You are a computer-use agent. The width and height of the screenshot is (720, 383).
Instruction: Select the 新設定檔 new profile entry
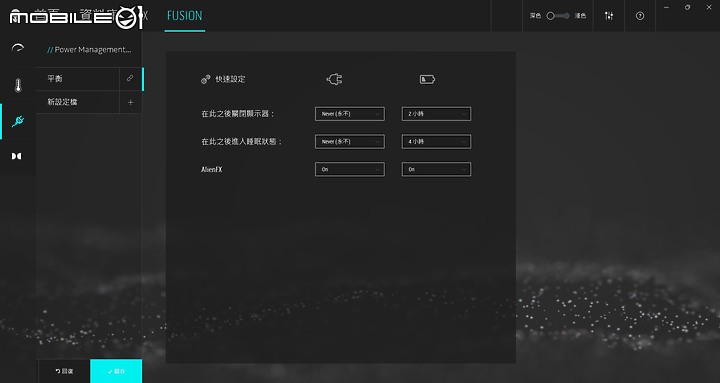coord(77,102)
